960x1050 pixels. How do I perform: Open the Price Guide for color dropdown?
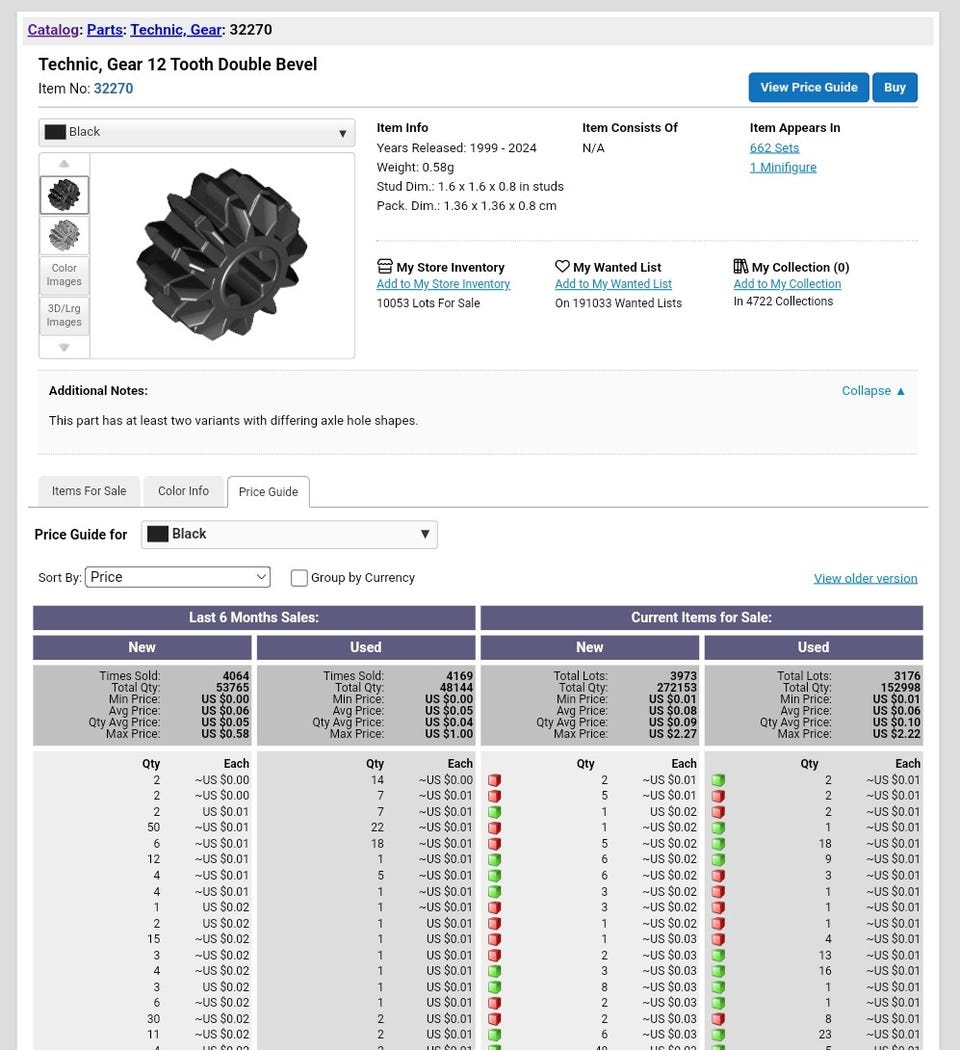point(289,534)
